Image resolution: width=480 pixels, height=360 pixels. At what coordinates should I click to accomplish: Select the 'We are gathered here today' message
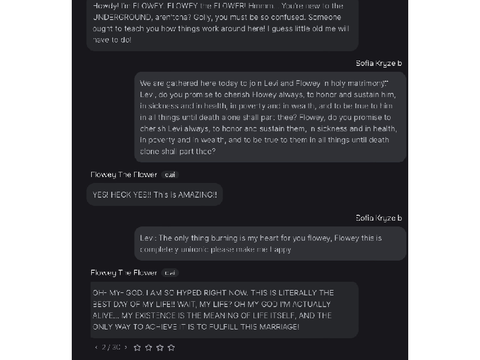pyautogui.click(x=270, y=117)
